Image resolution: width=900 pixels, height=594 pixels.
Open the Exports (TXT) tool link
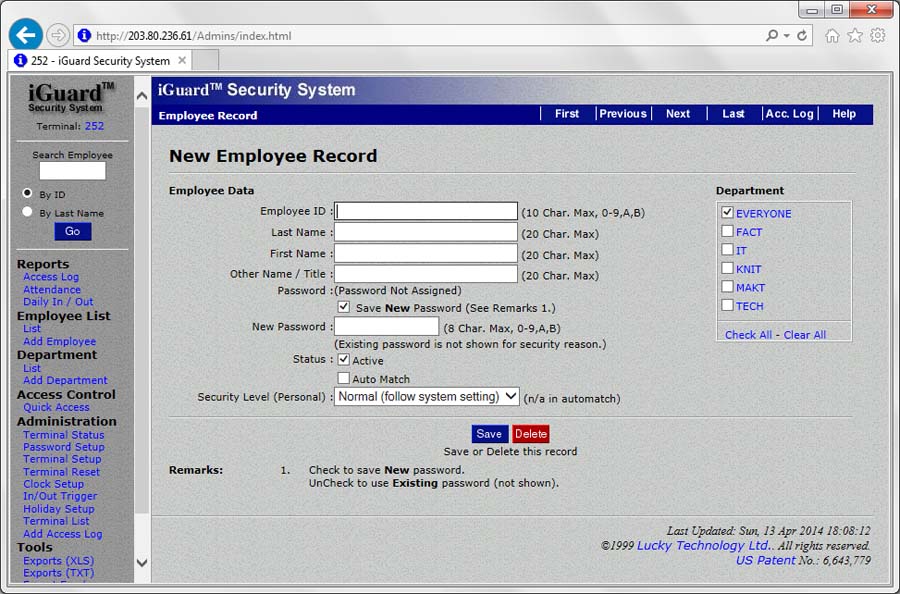pos(59,573)
